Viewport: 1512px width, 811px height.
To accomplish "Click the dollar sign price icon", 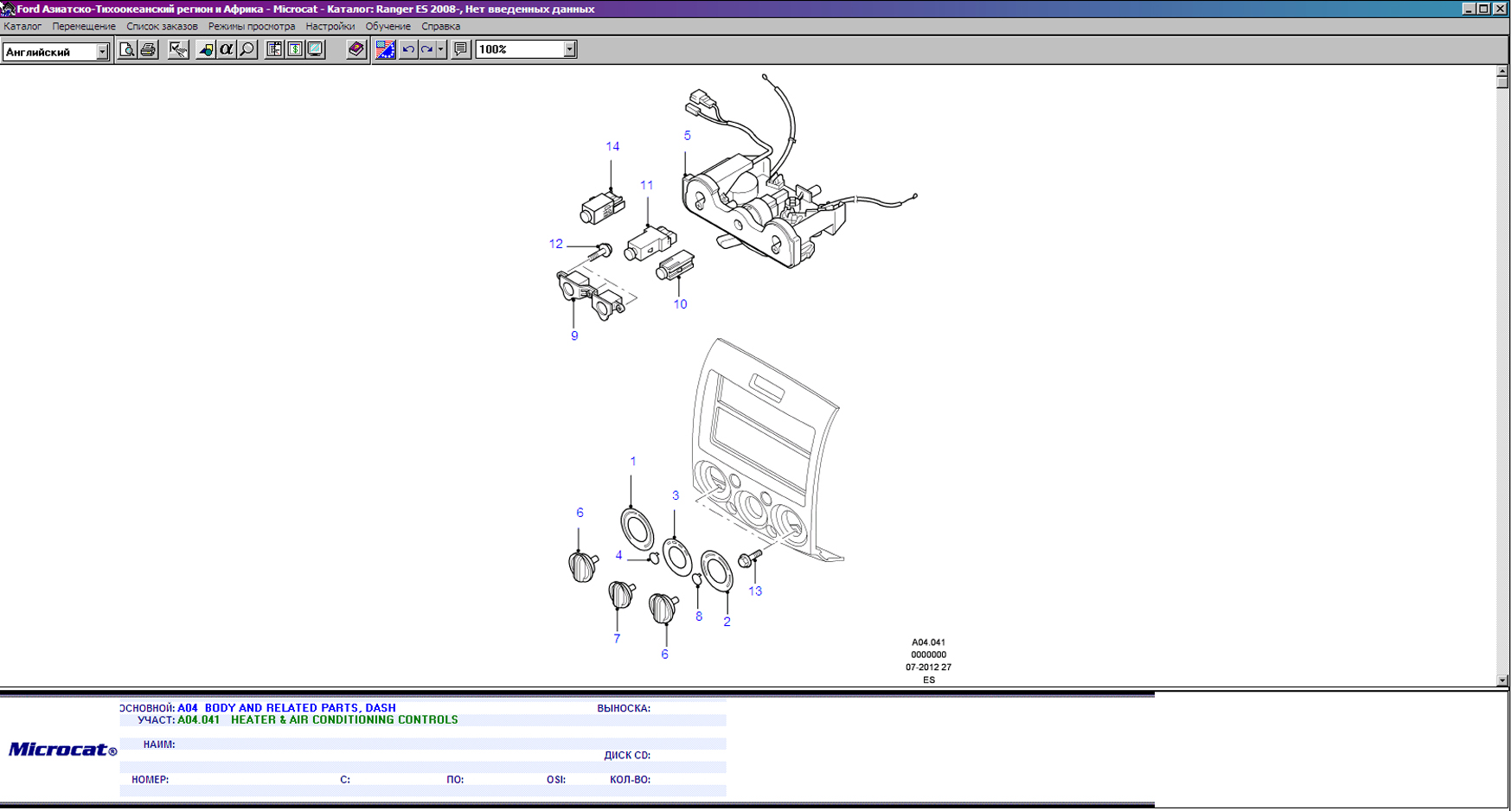I will pos(295,49).
